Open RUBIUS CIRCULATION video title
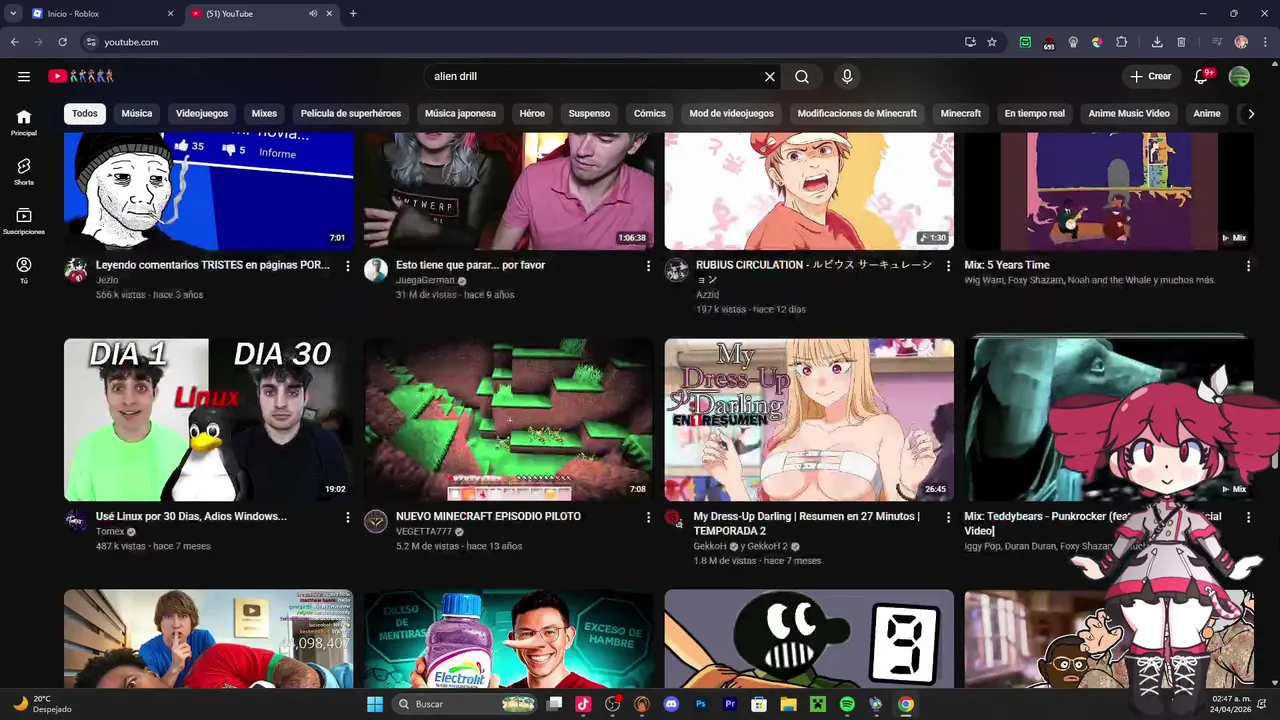The width and height of the screenshot is (1280, 720). tap(814, 272)
